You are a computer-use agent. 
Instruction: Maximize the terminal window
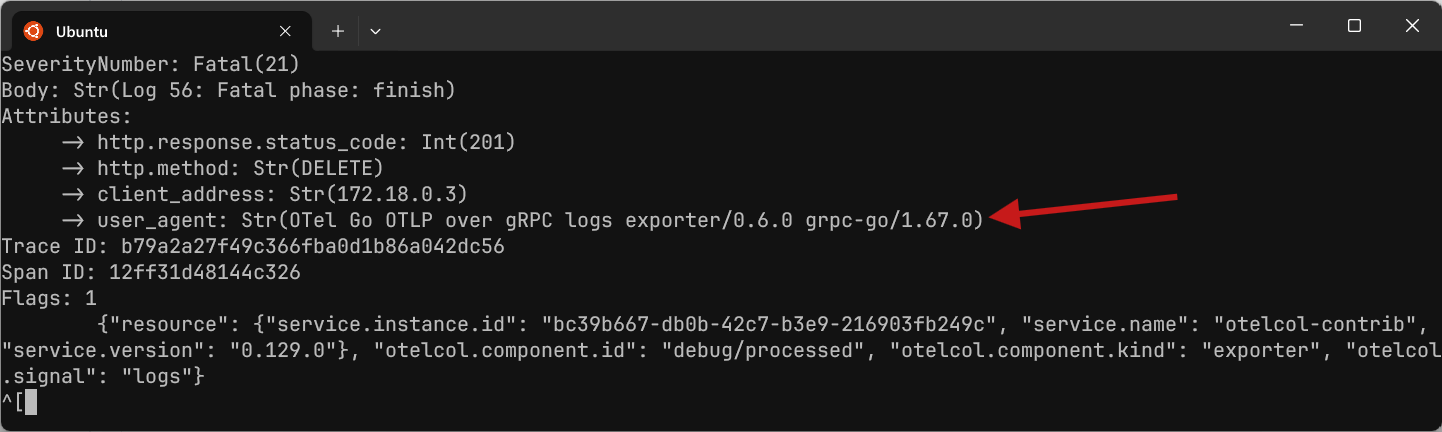point(1355,26)
